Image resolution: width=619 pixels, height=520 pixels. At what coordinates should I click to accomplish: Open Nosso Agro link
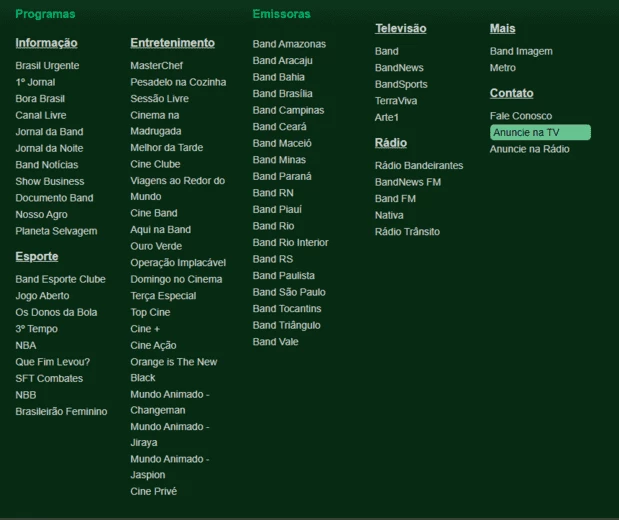(41, 215)
